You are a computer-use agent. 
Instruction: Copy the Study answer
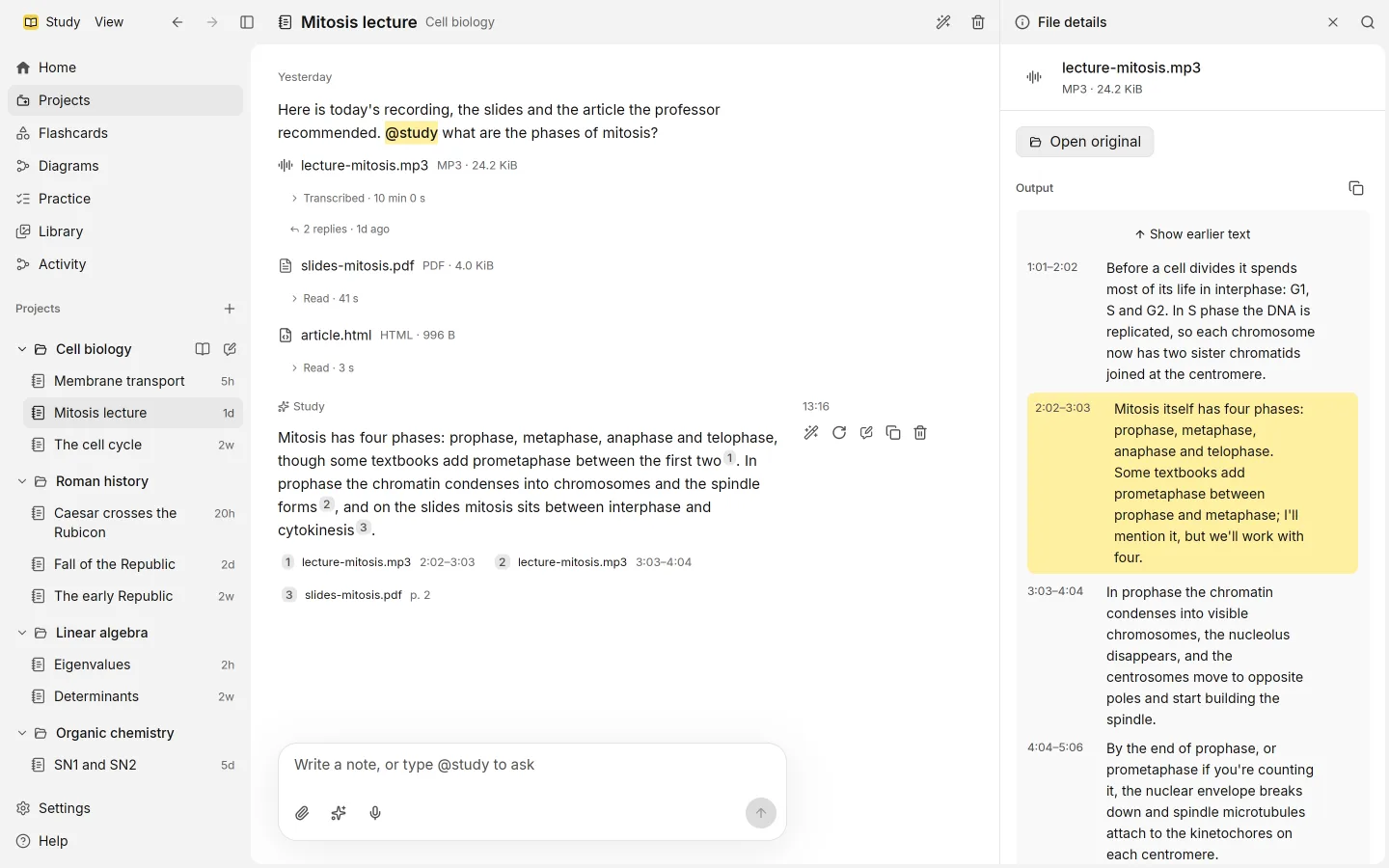(x=893, y=433)
